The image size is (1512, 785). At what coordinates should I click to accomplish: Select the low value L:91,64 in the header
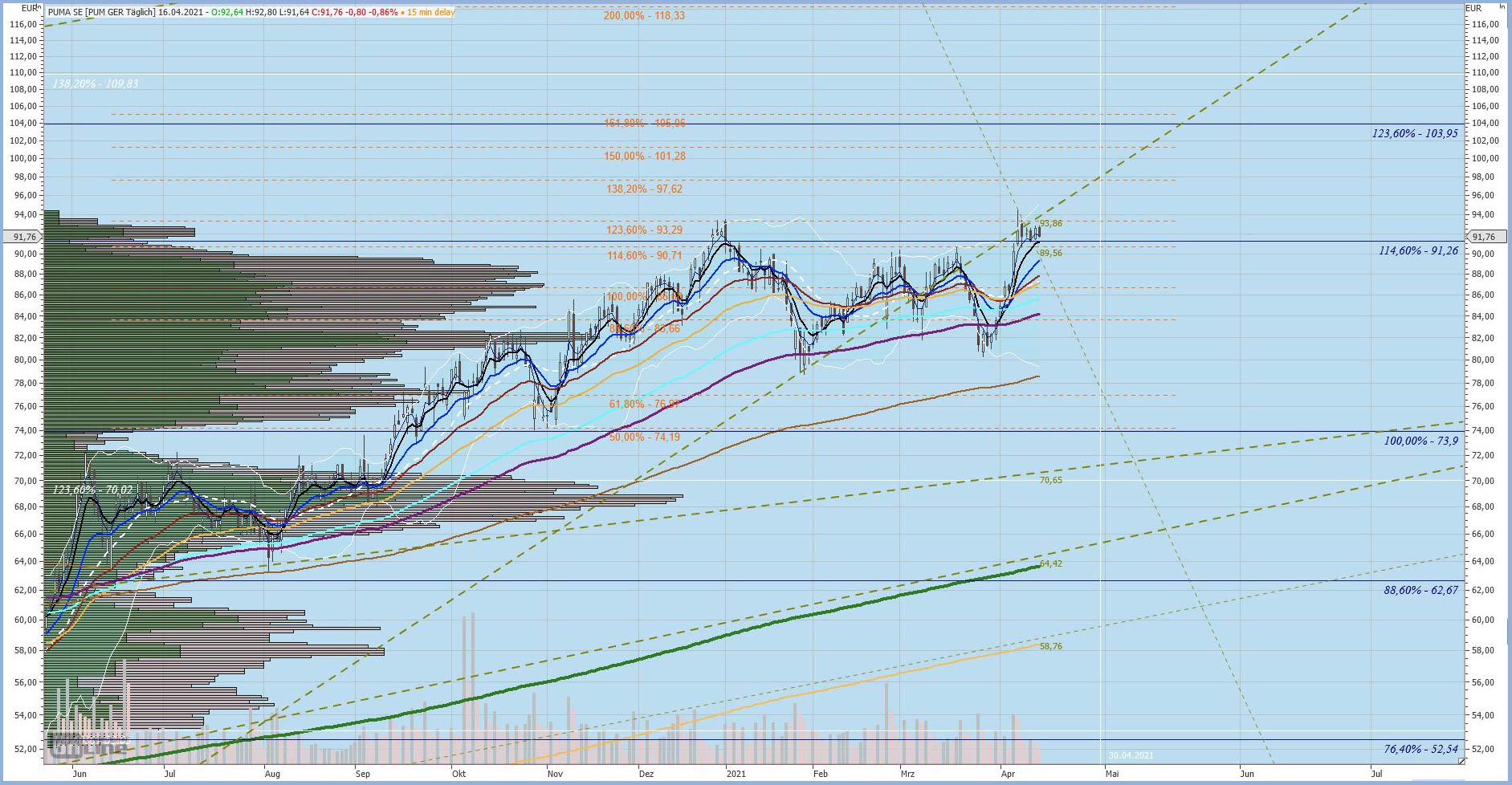[x=294, y=12]
